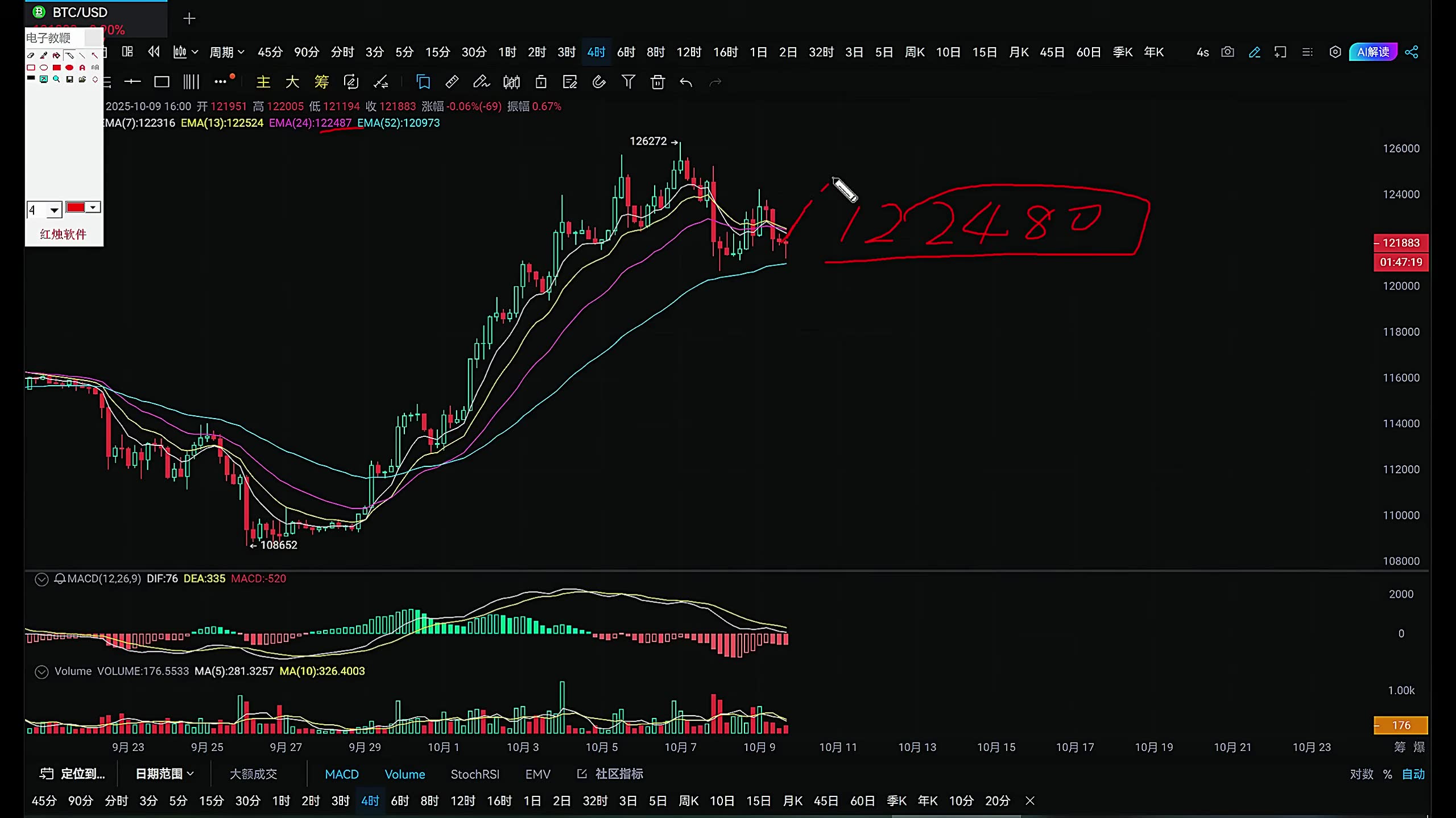Toggle 对数 logarithmic scale

tap(1361, 774)
